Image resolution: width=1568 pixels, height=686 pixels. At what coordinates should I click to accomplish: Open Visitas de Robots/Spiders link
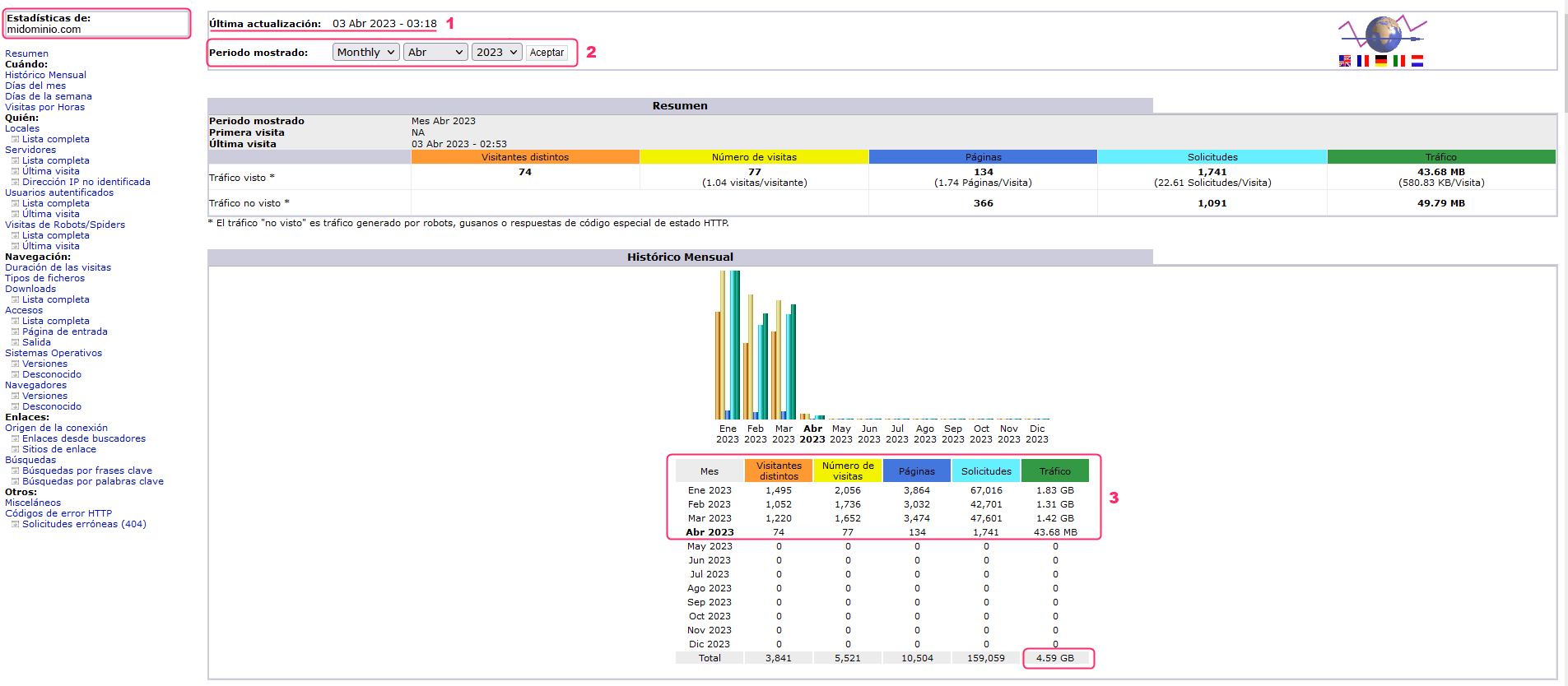tap(65, 225)
